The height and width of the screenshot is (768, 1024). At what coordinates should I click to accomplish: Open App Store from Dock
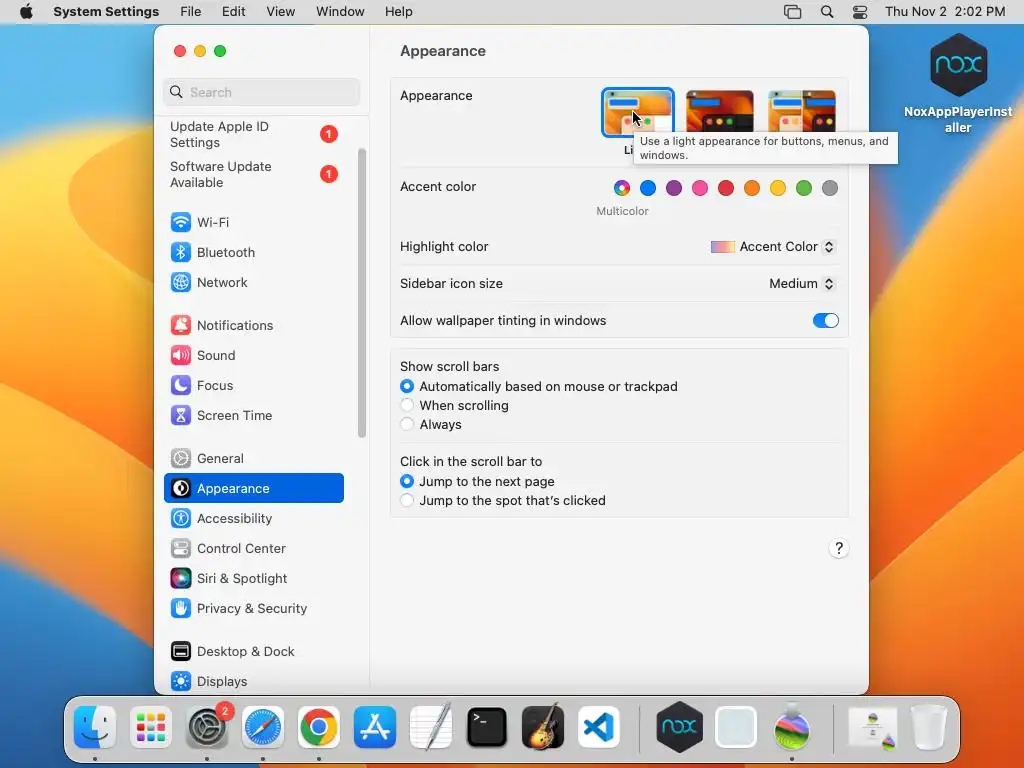pos(375,727)
